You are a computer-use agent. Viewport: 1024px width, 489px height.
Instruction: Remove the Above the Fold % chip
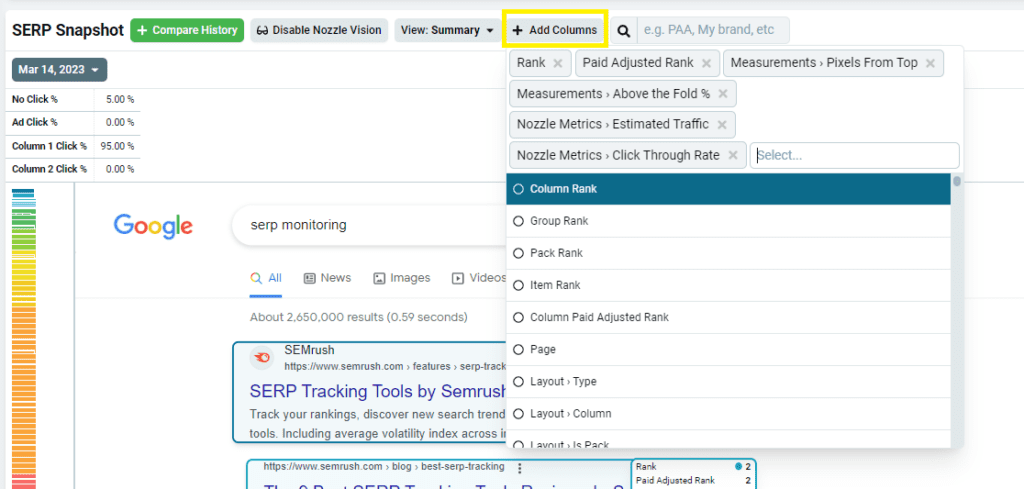coord(722,94)
